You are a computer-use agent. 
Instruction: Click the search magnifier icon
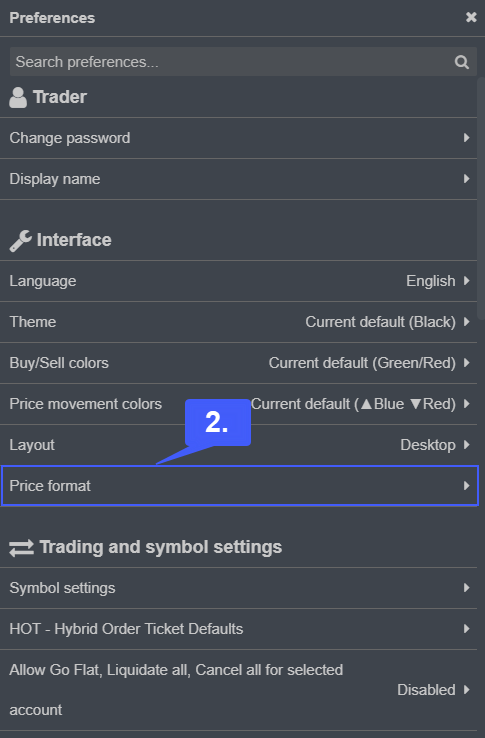click(461, 62)
